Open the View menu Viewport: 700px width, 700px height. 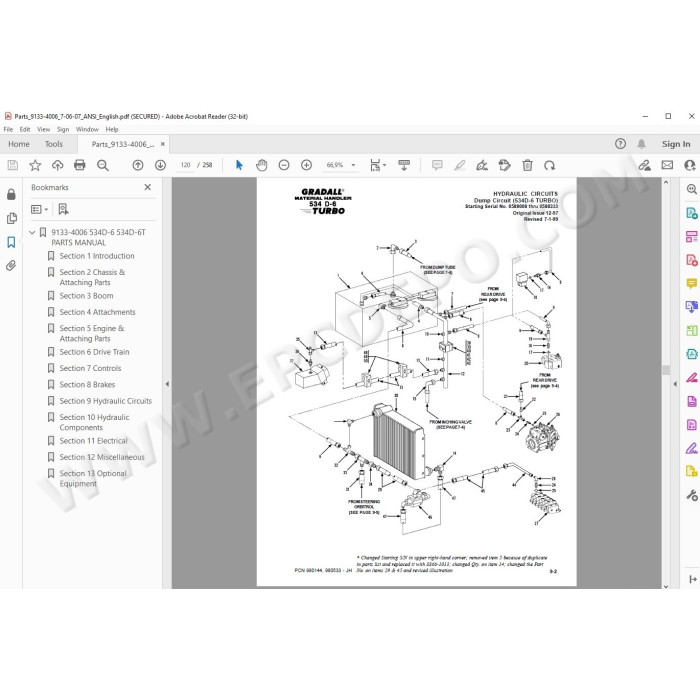(x=43, y=129)
